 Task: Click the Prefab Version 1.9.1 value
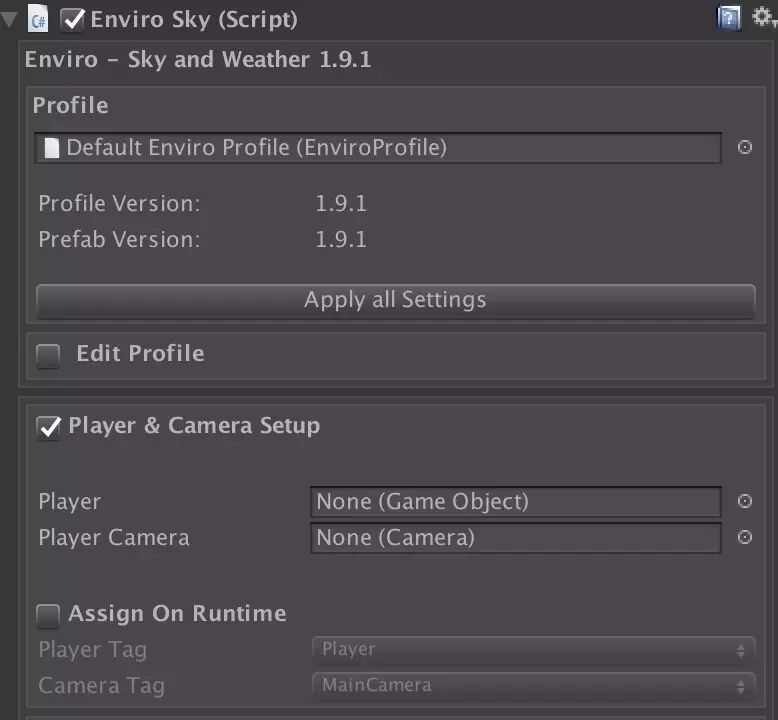coord(341,240)
